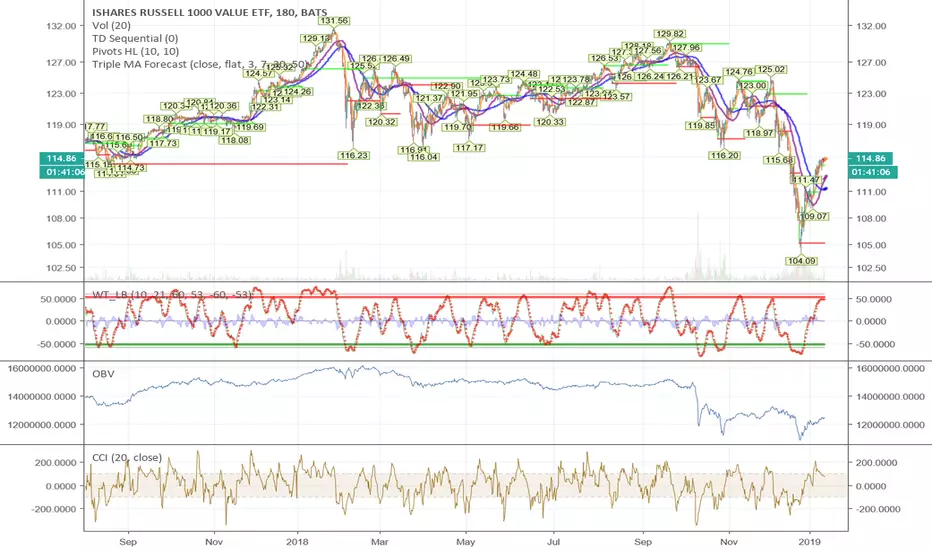Click the 122.90 pivot label
This screenshot has width=932, height=550.
pyautogui.click(x=446, y=87)
